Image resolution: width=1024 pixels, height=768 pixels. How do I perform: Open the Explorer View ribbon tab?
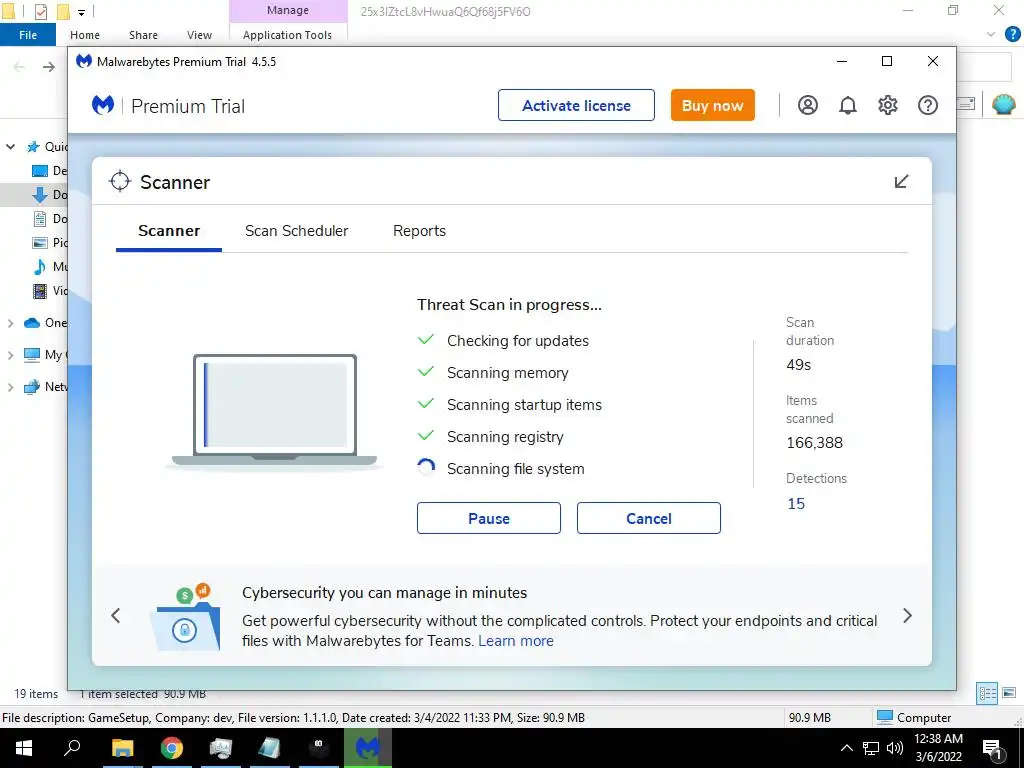click(x=199, y=35)
